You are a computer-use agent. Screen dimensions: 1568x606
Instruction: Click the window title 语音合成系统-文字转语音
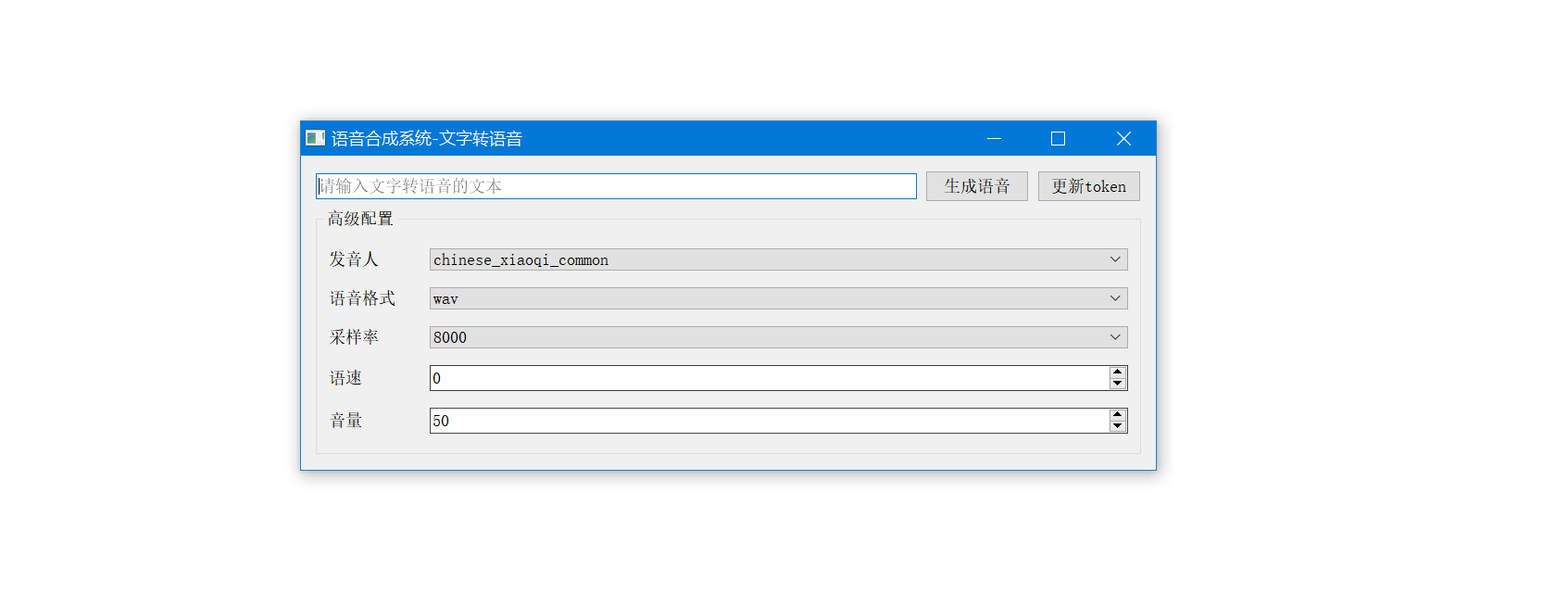pyautogui.click(x=427, y=138)
